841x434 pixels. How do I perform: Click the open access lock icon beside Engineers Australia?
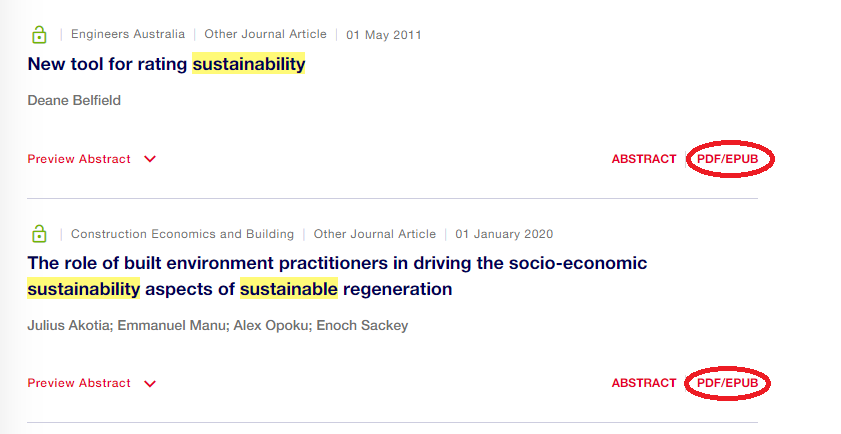click(x=39, y=34)
